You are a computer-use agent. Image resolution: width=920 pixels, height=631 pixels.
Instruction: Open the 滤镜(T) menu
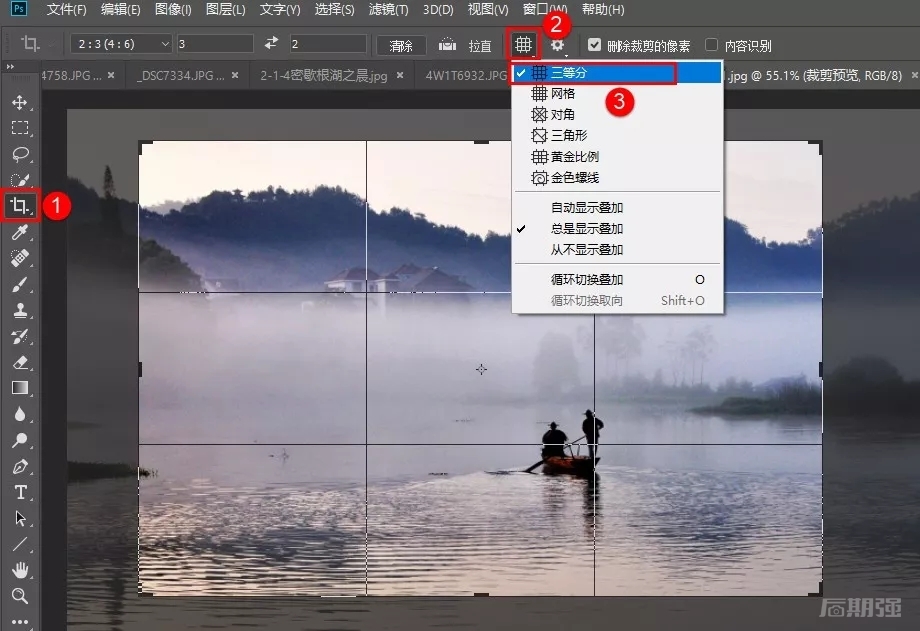coord(387,10)
